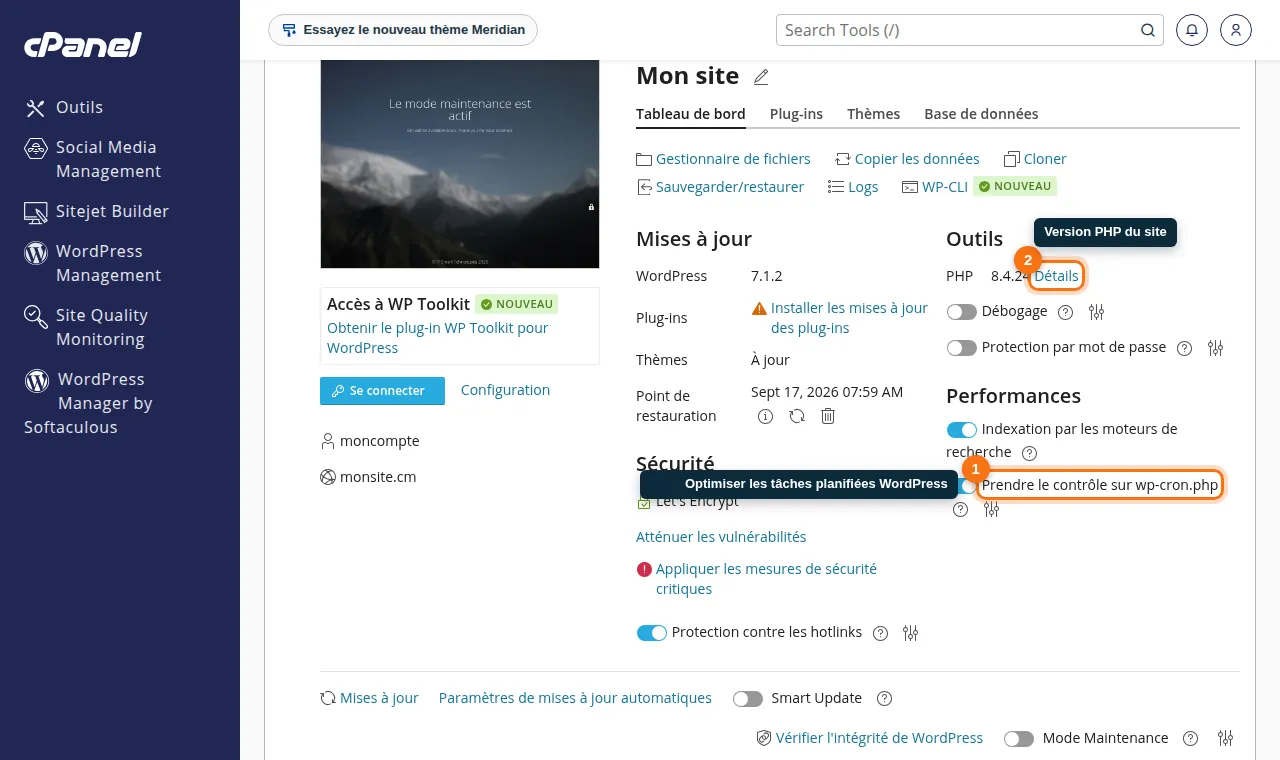Image resolution: width=1280 pixels, height=760 pixels.
Task: Enable Protection par mot de passe toggle
Action: [x=962, y=348]
